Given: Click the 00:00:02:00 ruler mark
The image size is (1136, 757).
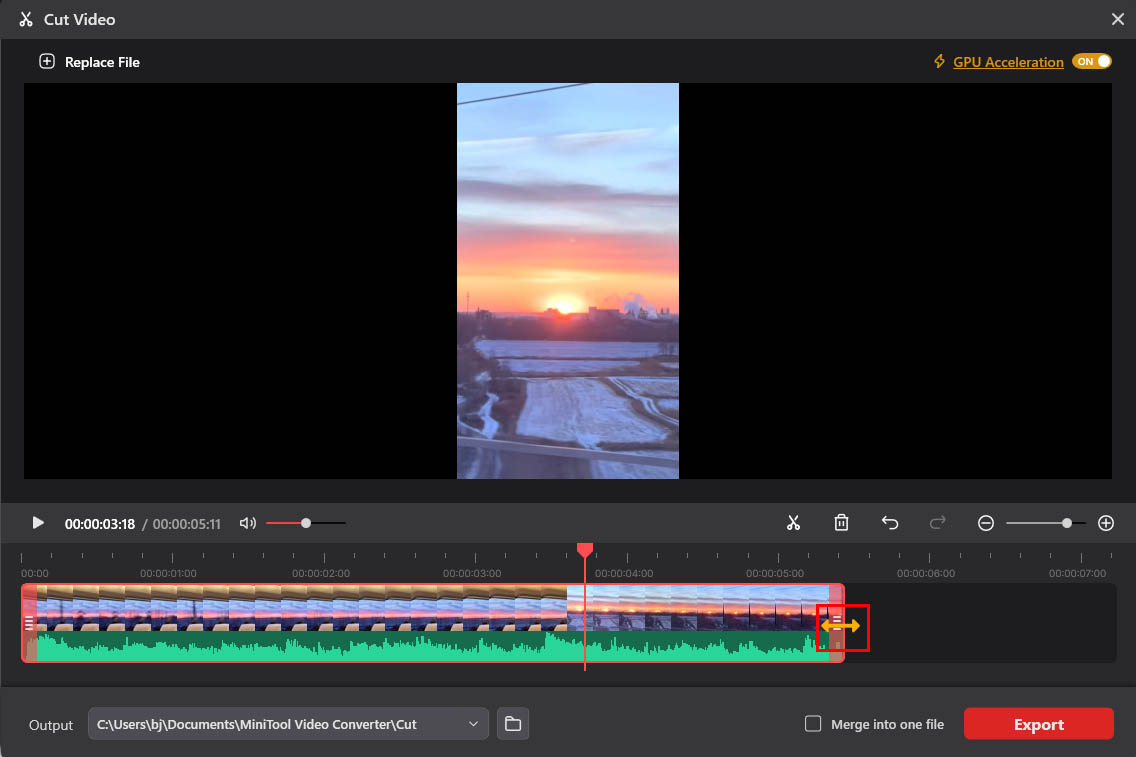Looking at the screenshot, I should [x=321, y=573].
